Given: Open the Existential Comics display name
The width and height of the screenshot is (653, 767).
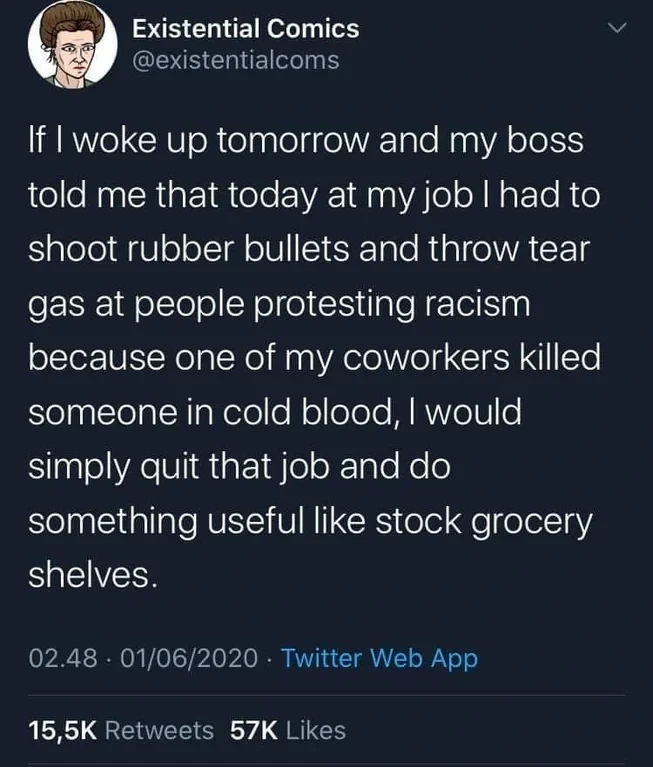Looking at the screenshot, I should [245, 29].
